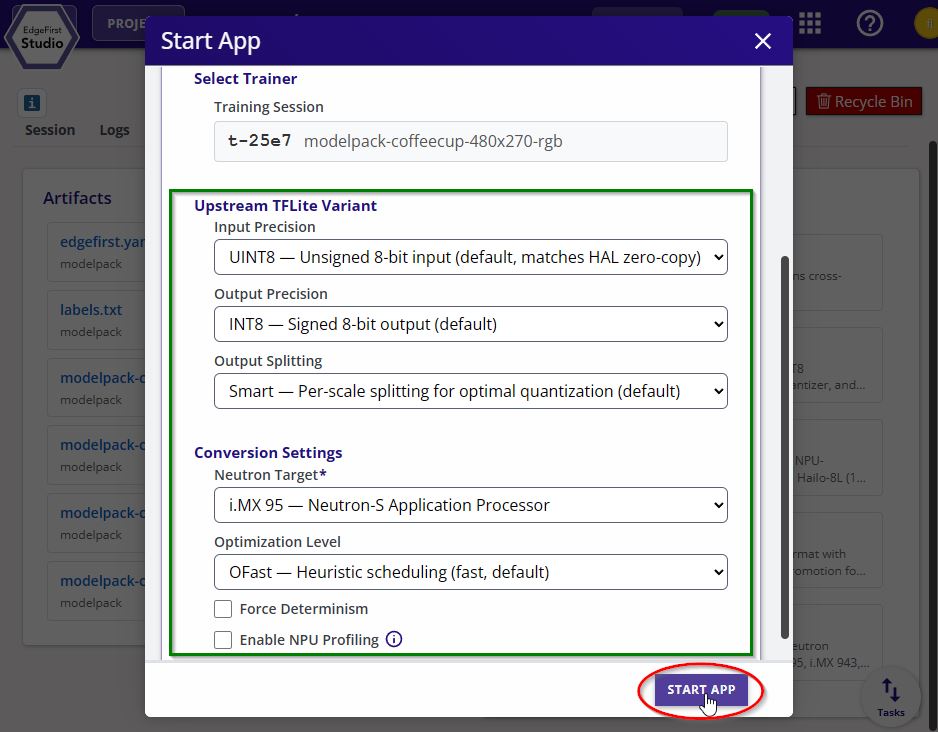Viewport: 938px width, 732px height.
Task: Open the Neutron Target dropdown
Action: point(471,505)
